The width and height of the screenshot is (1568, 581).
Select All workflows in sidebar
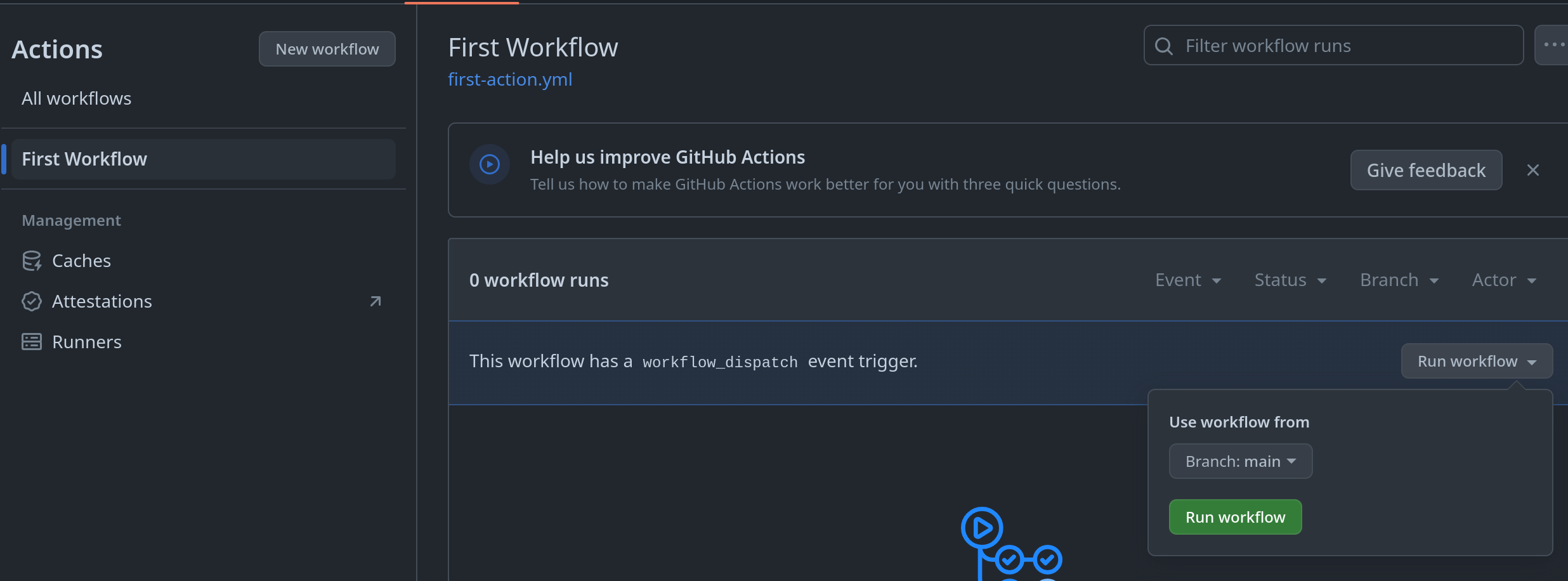point(77,98)
